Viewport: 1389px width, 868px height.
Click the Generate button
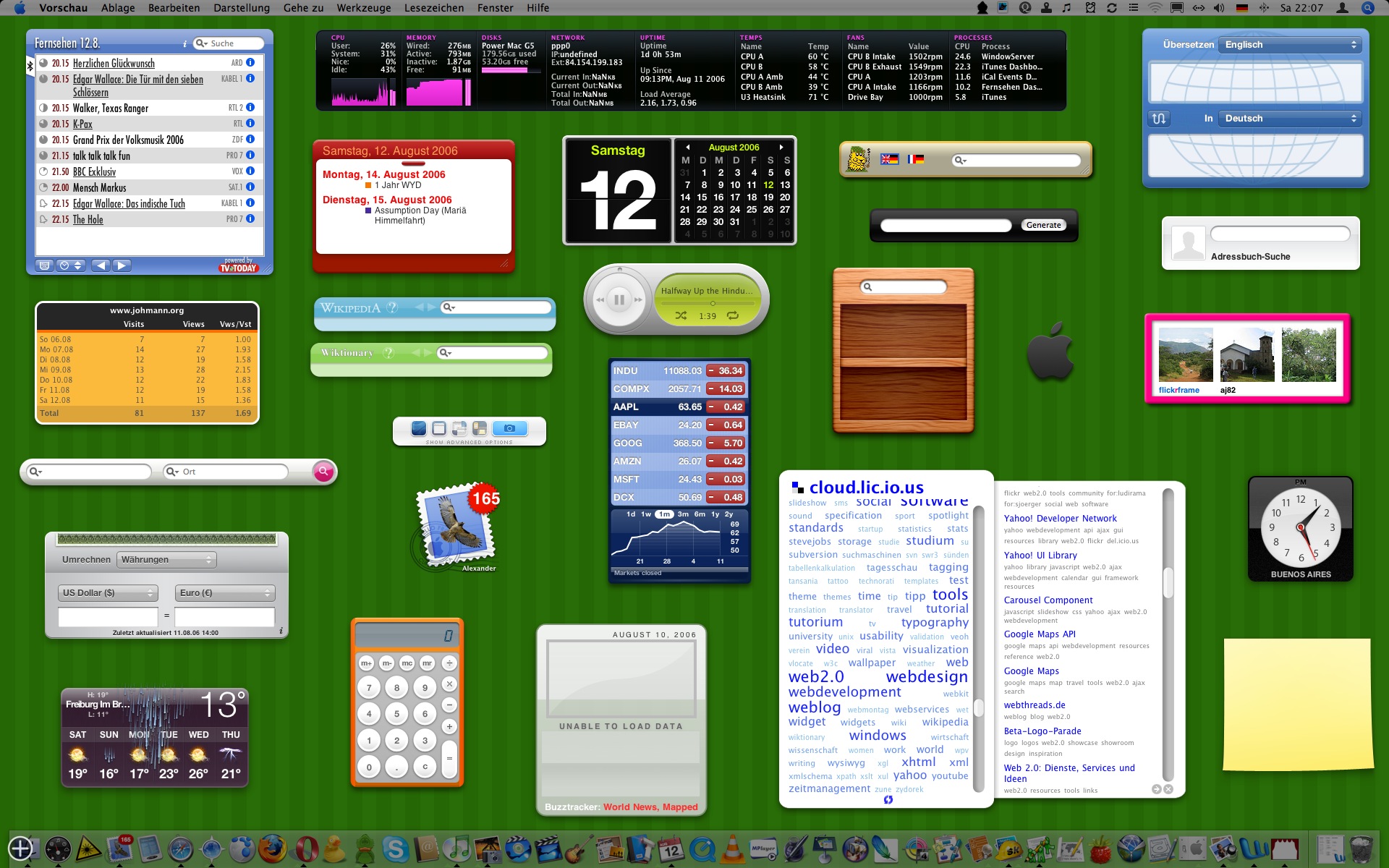(1043, 225)
